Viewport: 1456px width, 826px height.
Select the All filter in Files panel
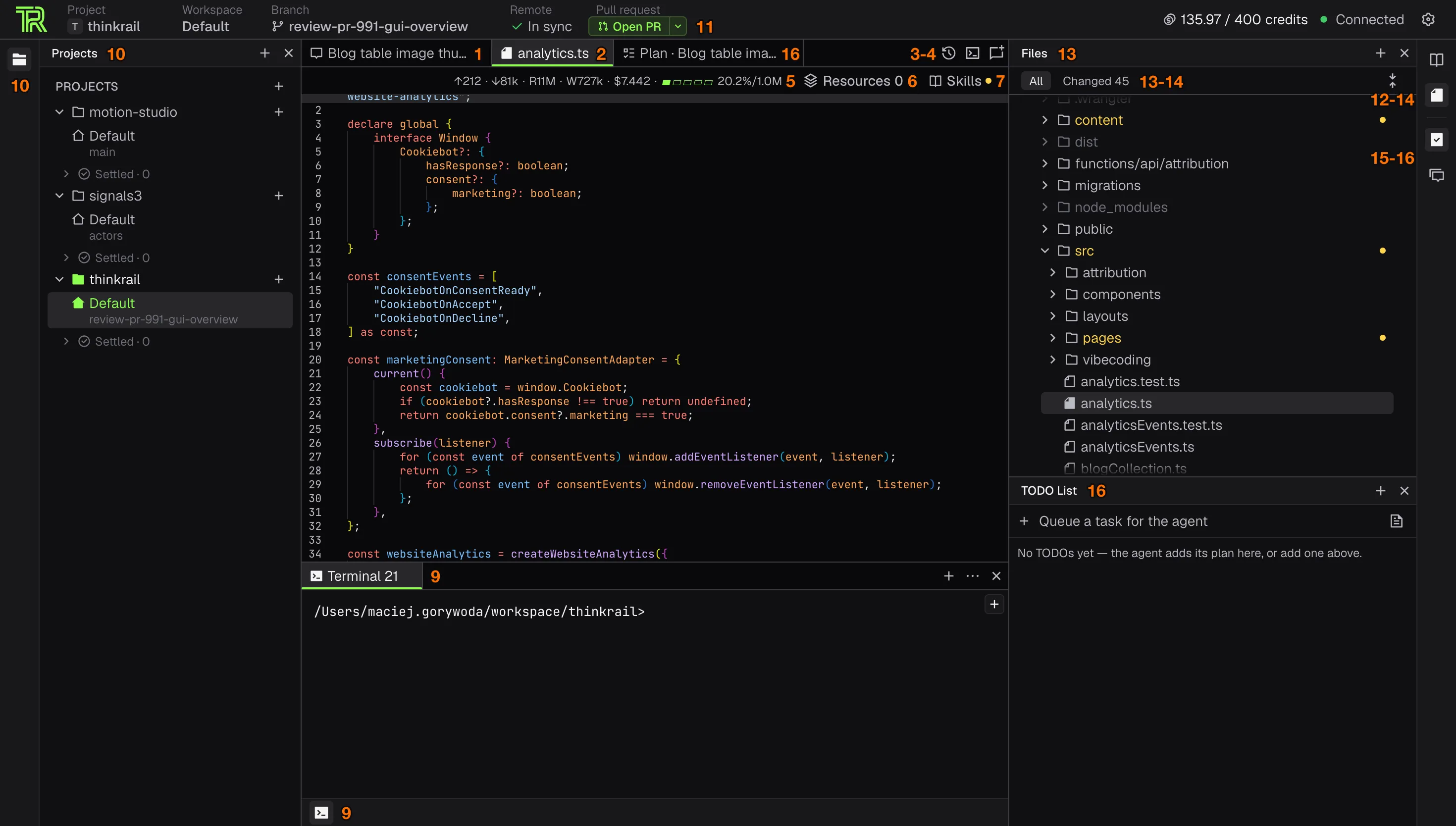coord(1036,81)
